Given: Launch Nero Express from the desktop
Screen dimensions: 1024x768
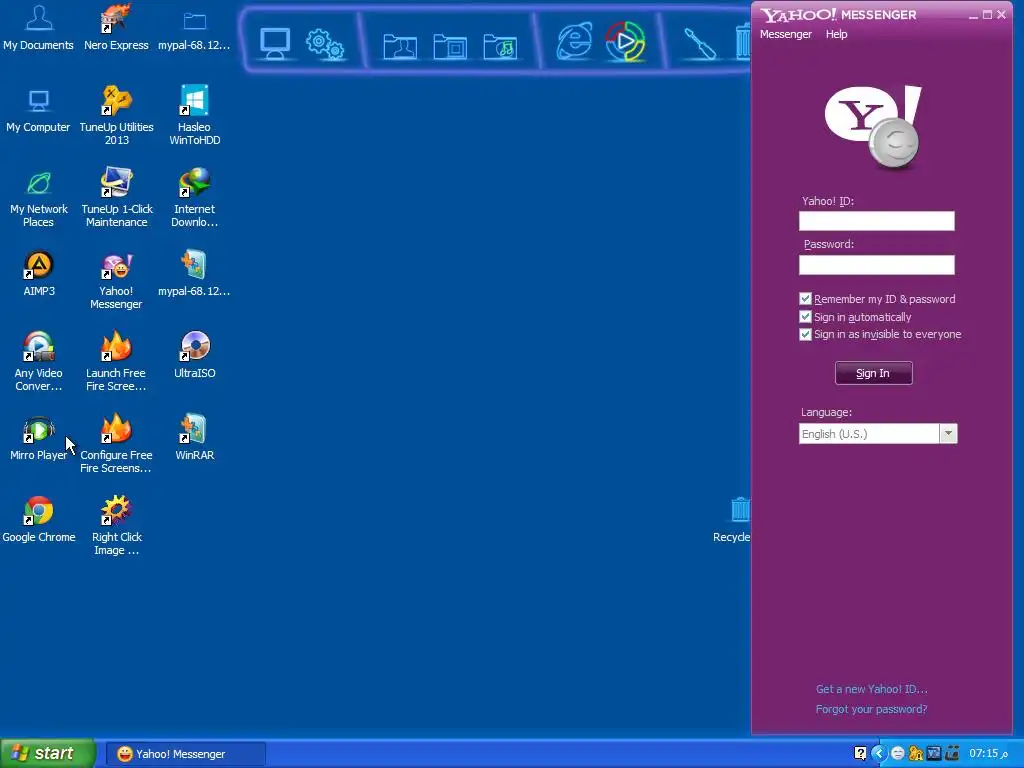Looking at the screenshot, I should click(116, 28).
